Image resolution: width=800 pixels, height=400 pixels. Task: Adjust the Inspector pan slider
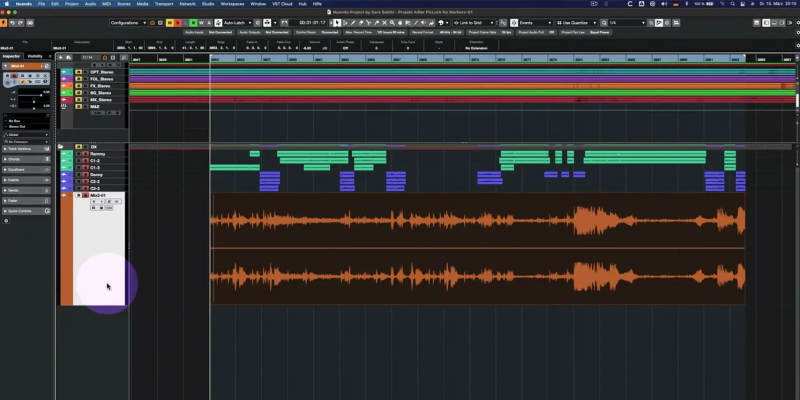34,102
